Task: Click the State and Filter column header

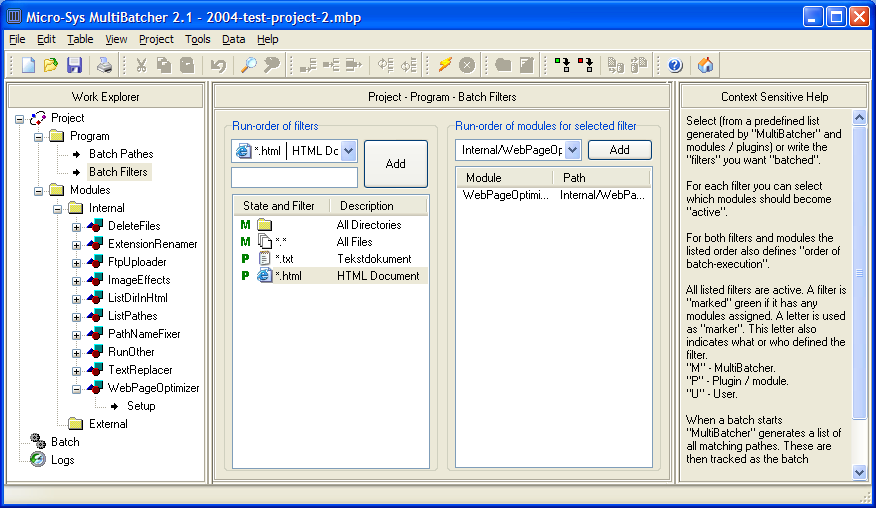Action: [x=282, y=206]
